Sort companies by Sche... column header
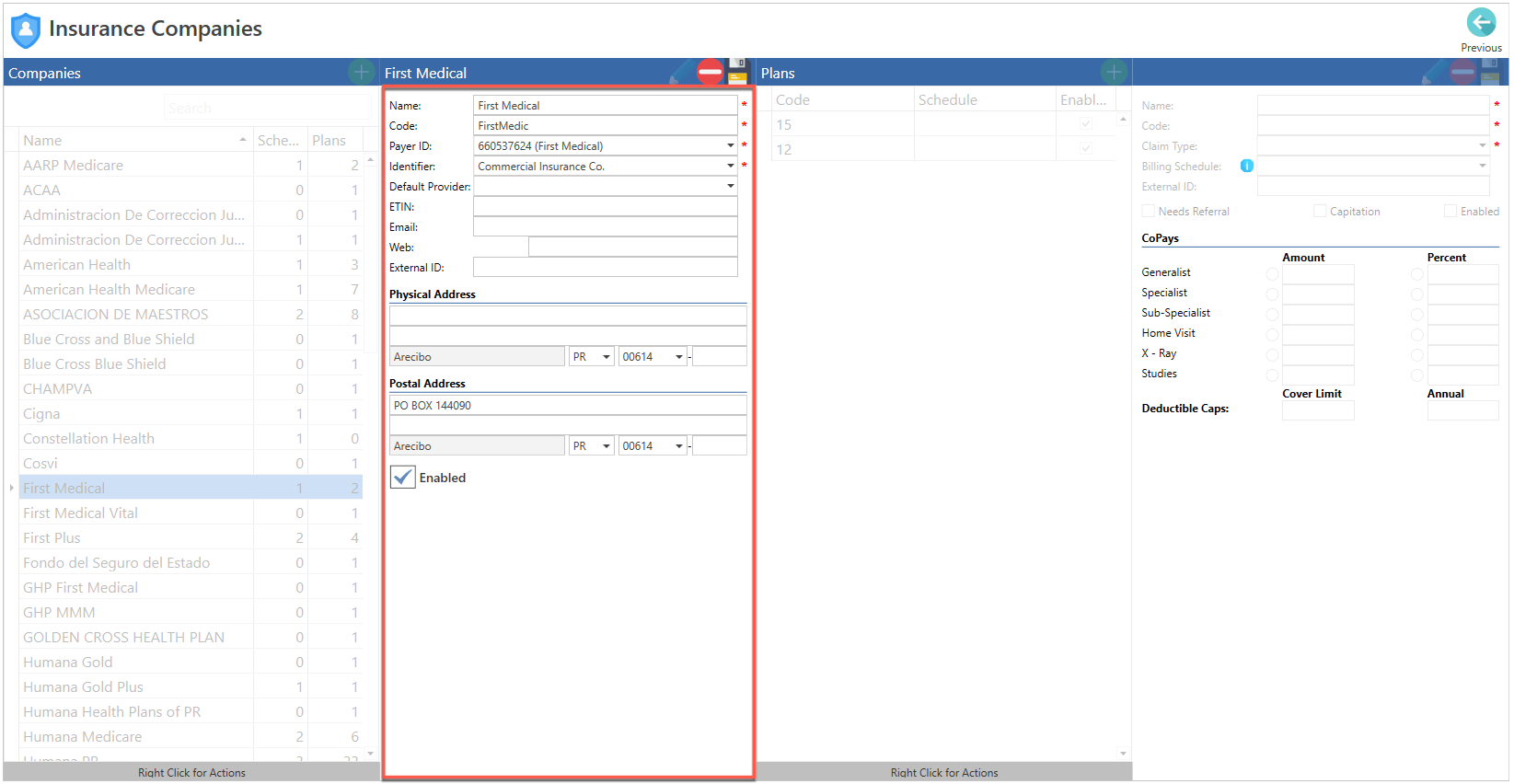1514x784 pixels. point(280,140)
